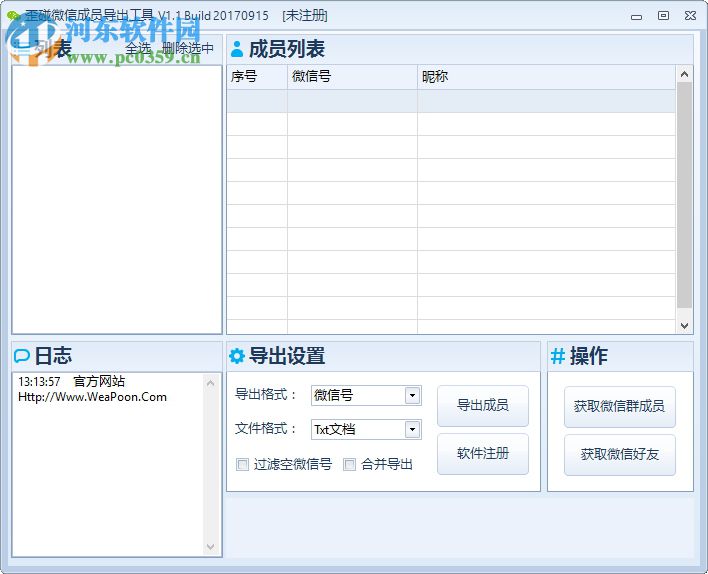Viewport: 708px width, 574px height.
Task: Sort by the 序号 column header
Action: (257, 77)
